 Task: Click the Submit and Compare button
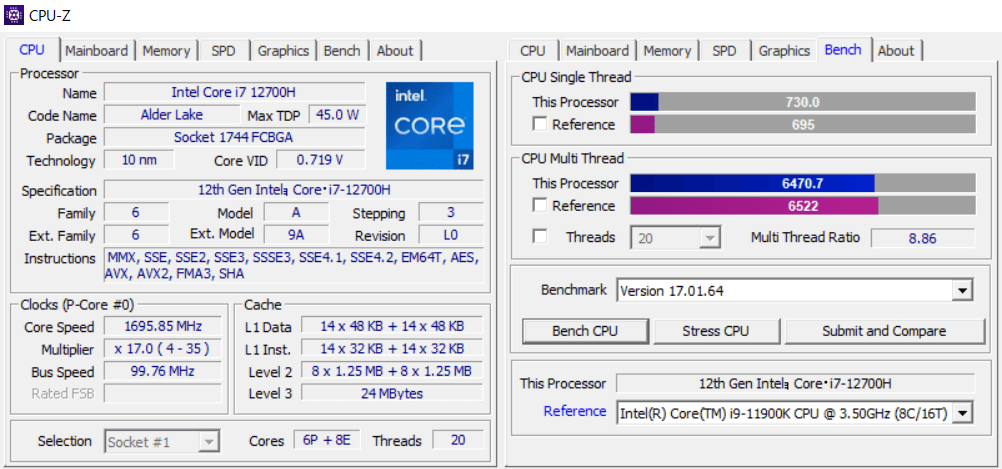click(x=884, y=331)
